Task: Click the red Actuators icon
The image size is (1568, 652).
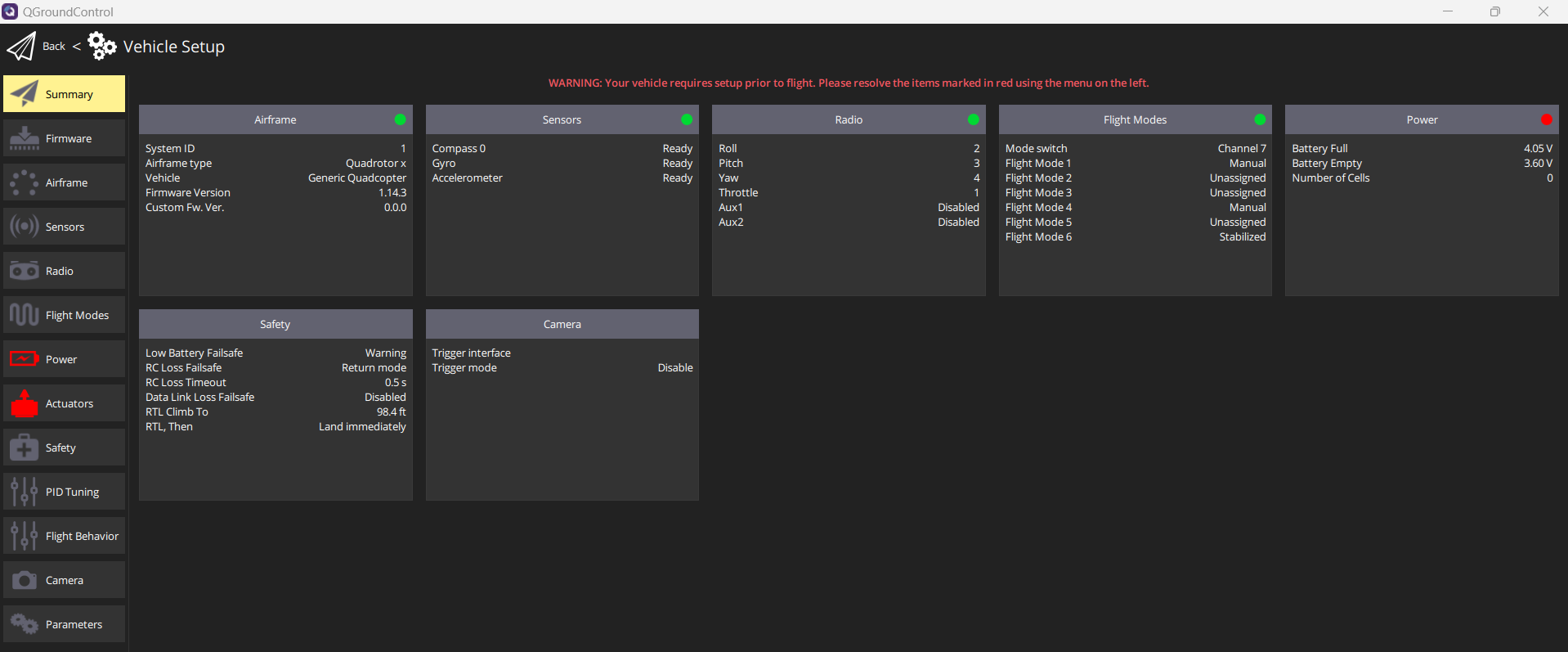Action: tap(25, 403)
